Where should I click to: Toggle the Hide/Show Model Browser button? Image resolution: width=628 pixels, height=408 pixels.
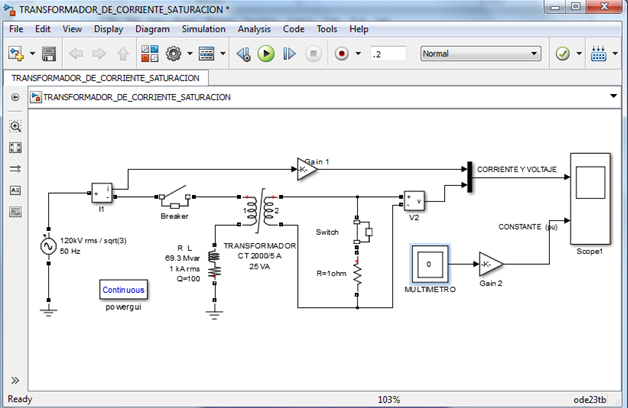pos(15,97)
